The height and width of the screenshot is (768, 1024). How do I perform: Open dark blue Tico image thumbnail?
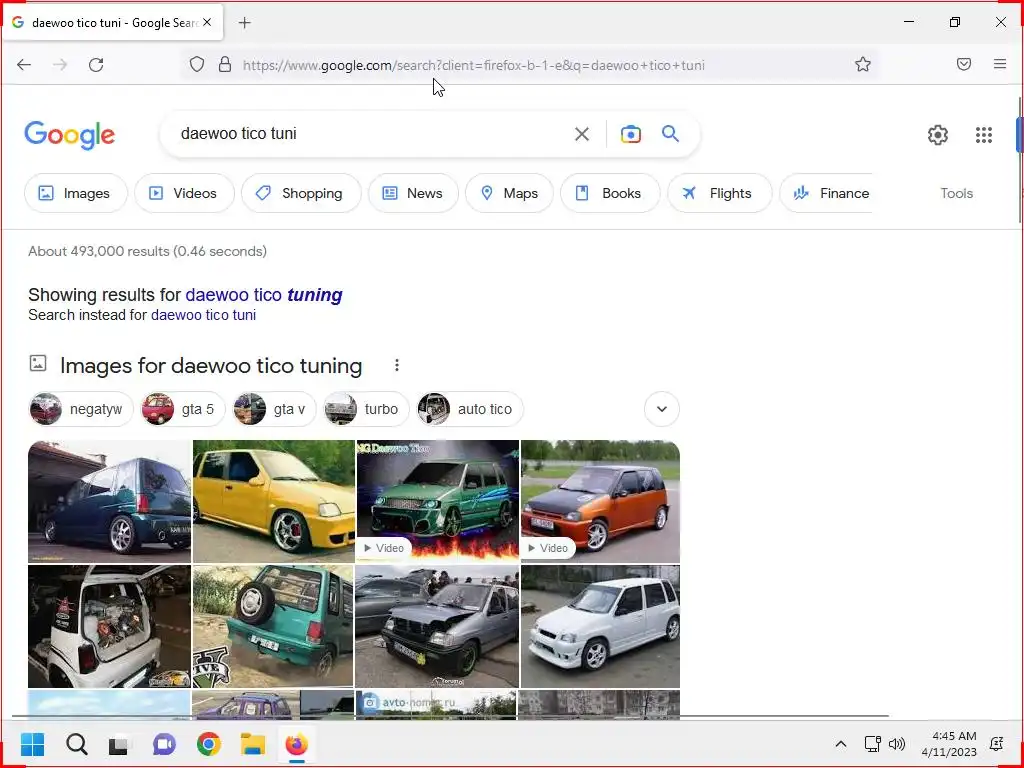pos(110,502)
